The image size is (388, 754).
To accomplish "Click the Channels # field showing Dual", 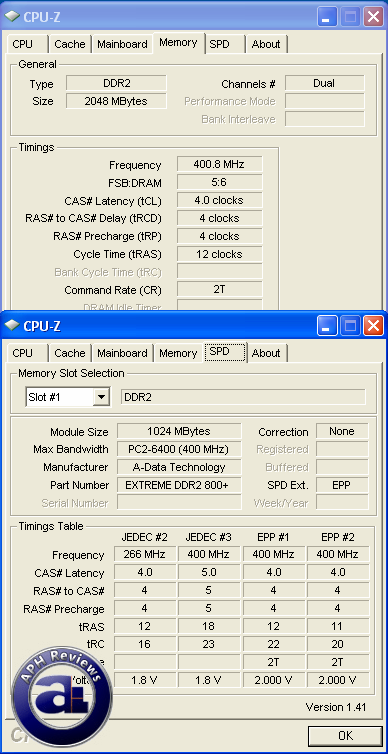I will tap(325, 83).
